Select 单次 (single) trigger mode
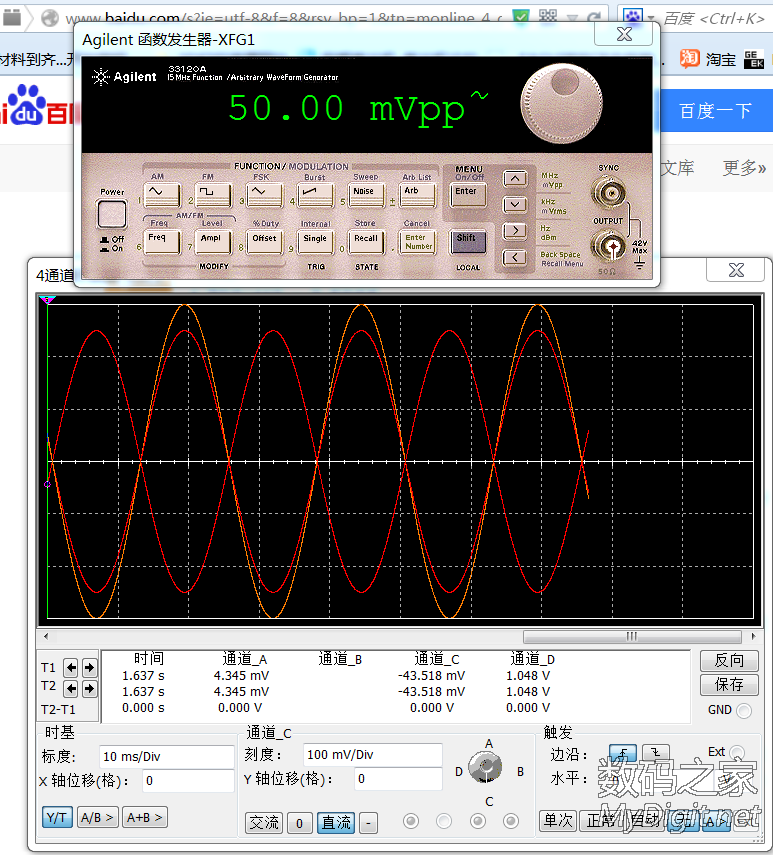Viewport: 773px width, 855px height. pos(558,821)
